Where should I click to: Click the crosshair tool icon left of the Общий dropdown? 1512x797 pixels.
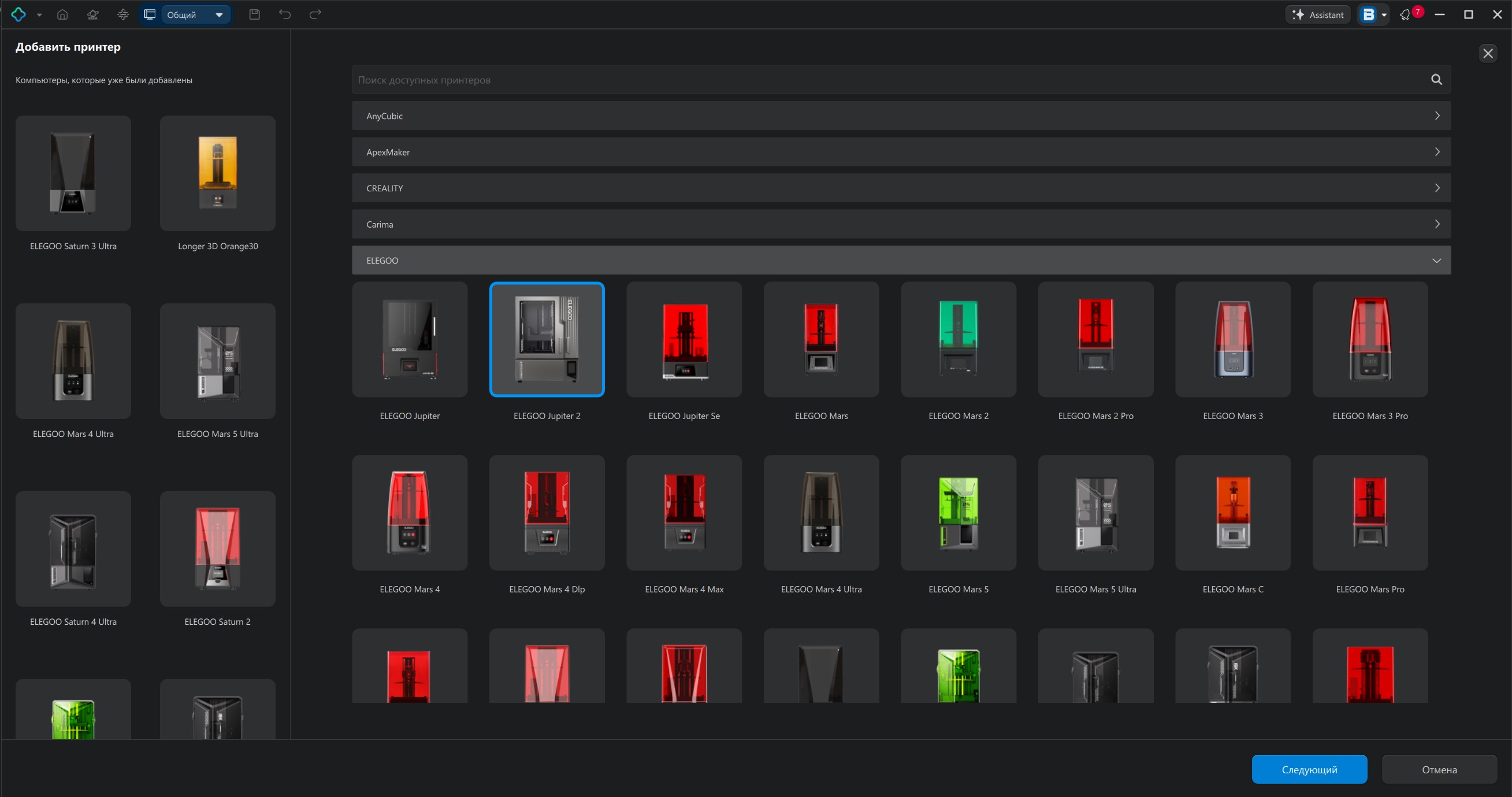click(x=122, y=14)
